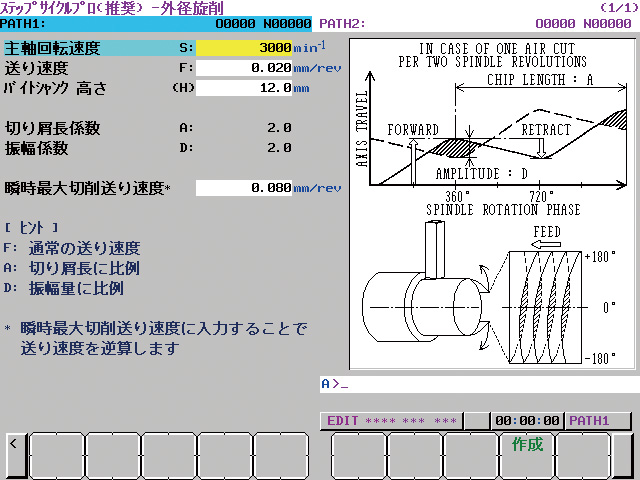Select the instantaneous max cutting feed field

[x=244, y=188]
